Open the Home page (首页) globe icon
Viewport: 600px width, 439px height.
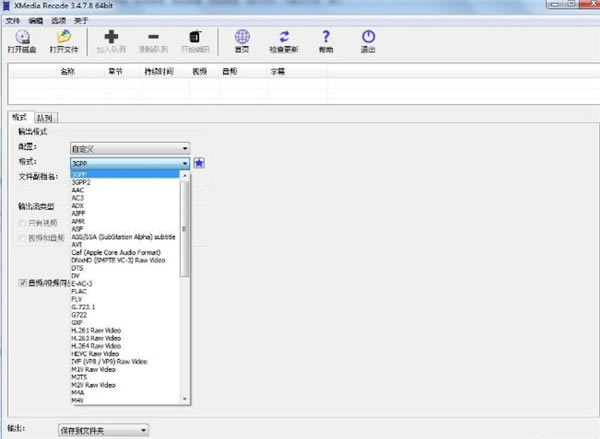(x=242, y=37)
